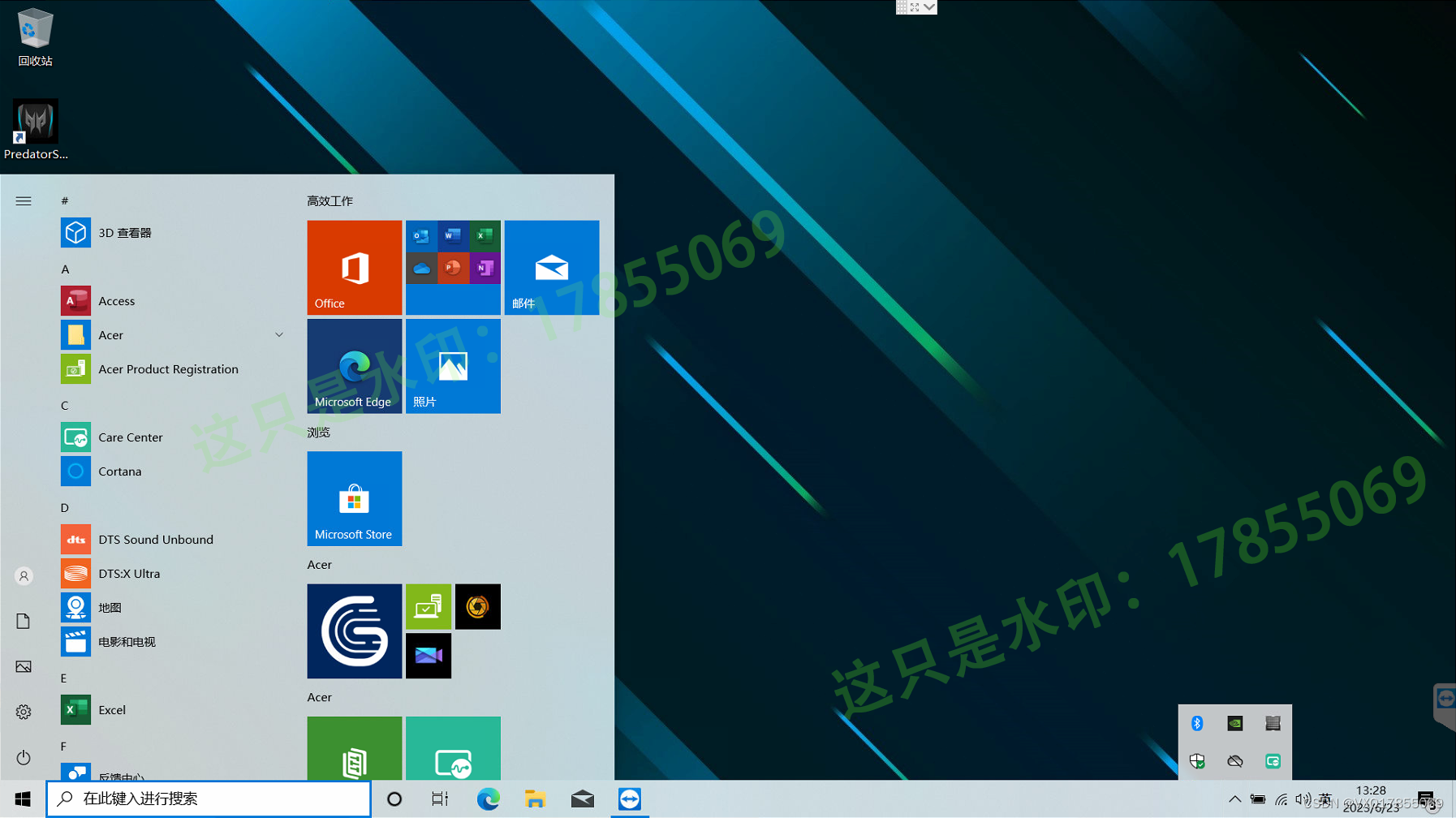Open the teal Care Center tile
Image resolution: width=1456 pixels, height=818 pixels.
[x=453, y=748]
